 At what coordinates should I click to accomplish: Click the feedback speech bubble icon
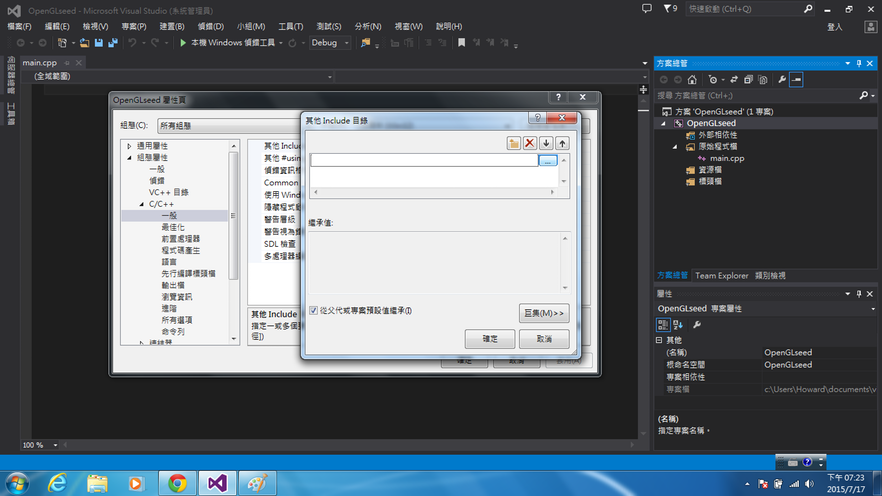pyautogui.click(x=647, y=8)
